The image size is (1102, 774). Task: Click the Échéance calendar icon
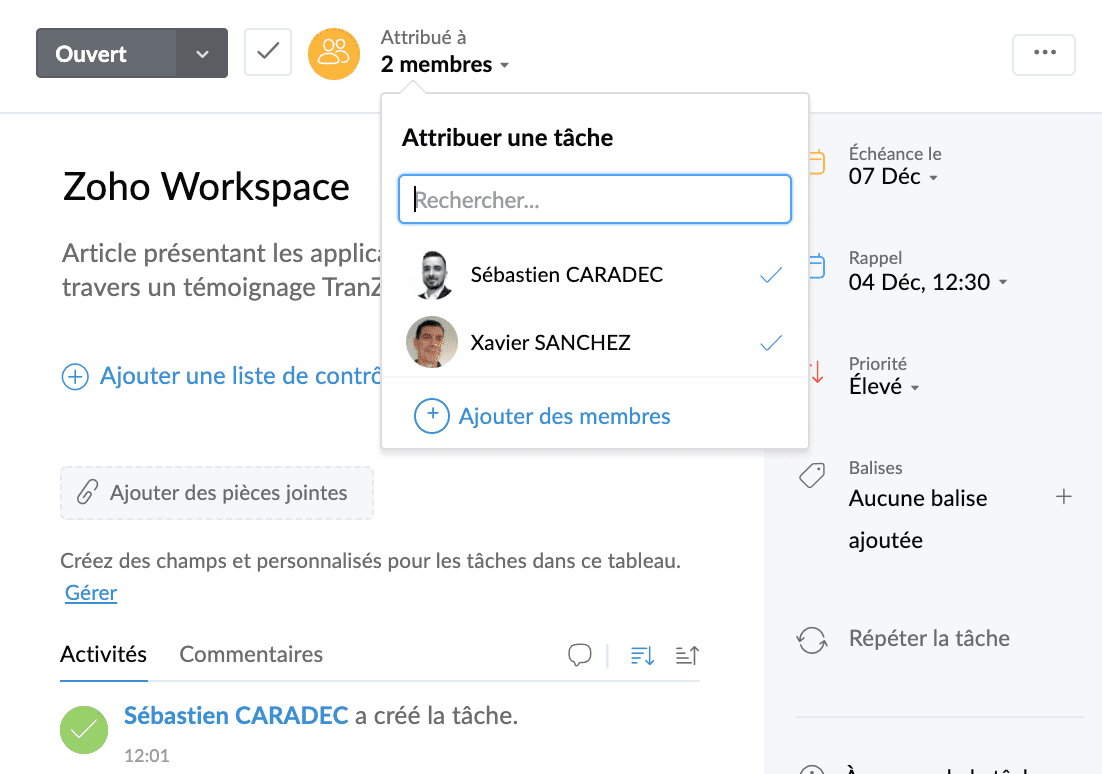817,162
